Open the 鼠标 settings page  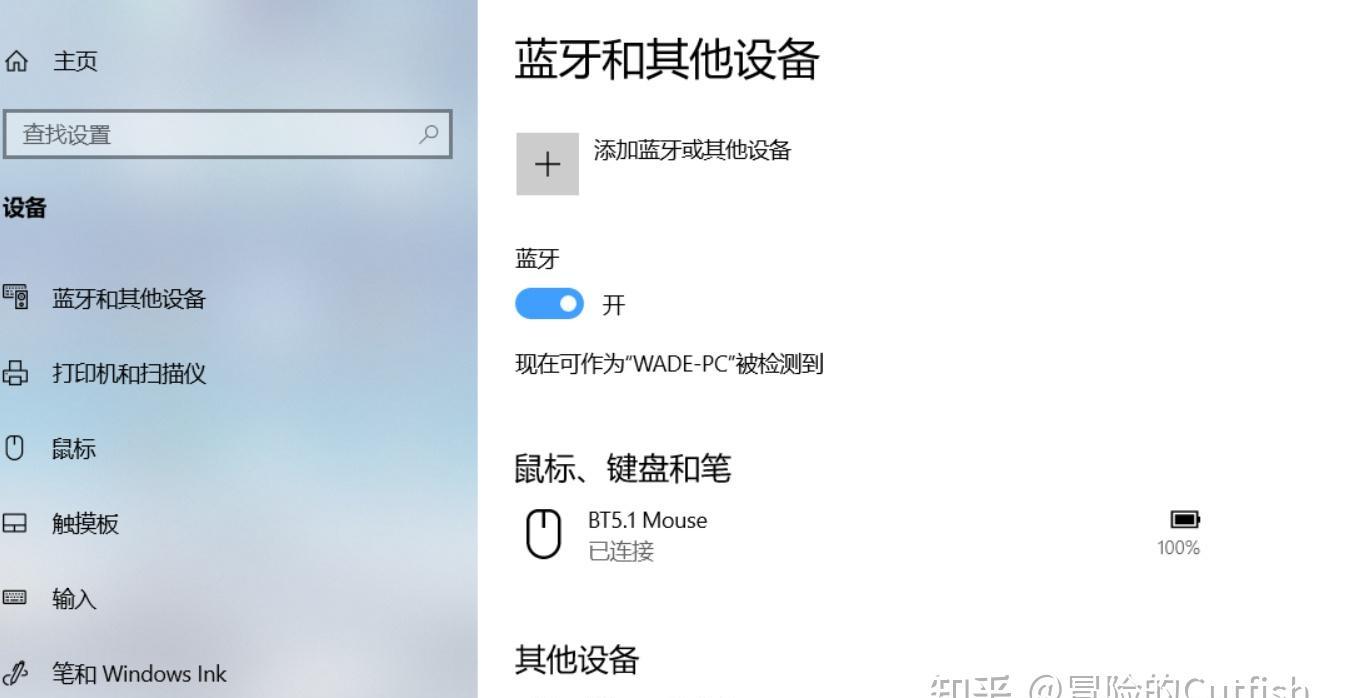[74, 449]
